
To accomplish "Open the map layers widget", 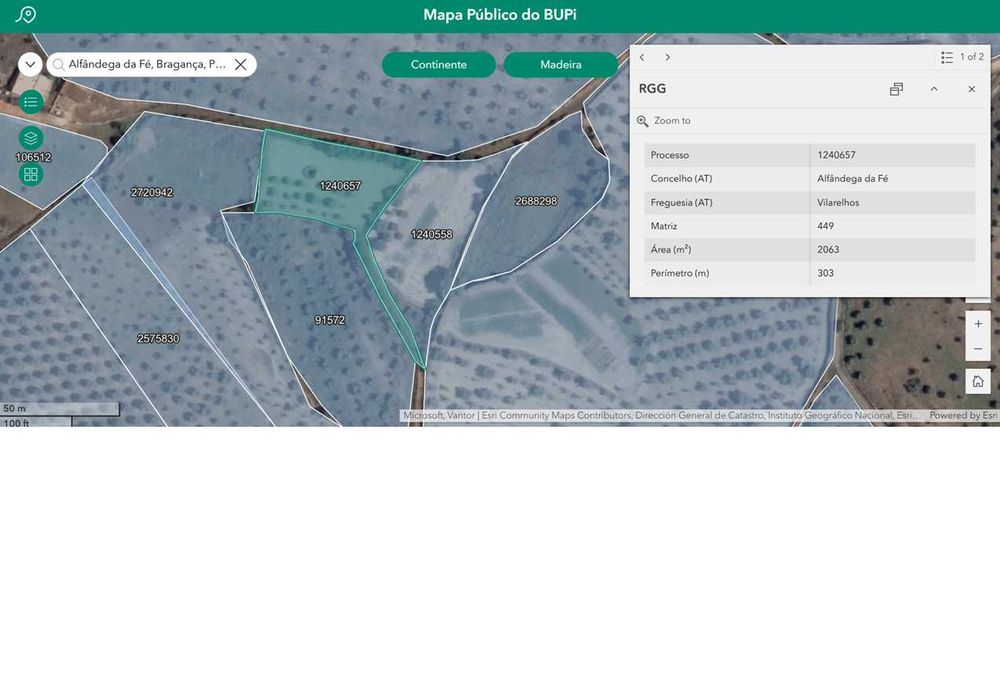I will click(x=31, y=138).
